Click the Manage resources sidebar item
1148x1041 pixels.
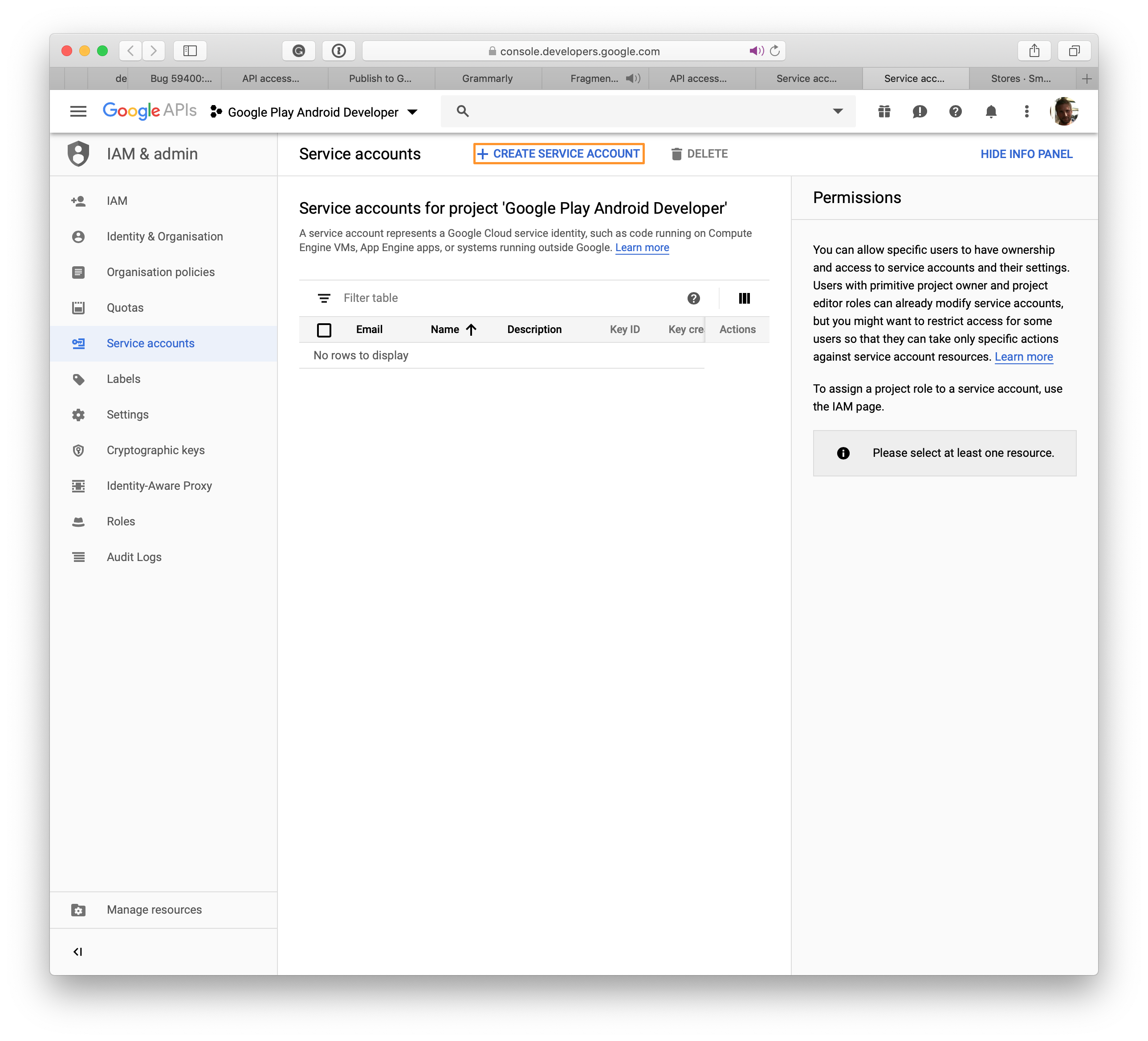(155, 909)
